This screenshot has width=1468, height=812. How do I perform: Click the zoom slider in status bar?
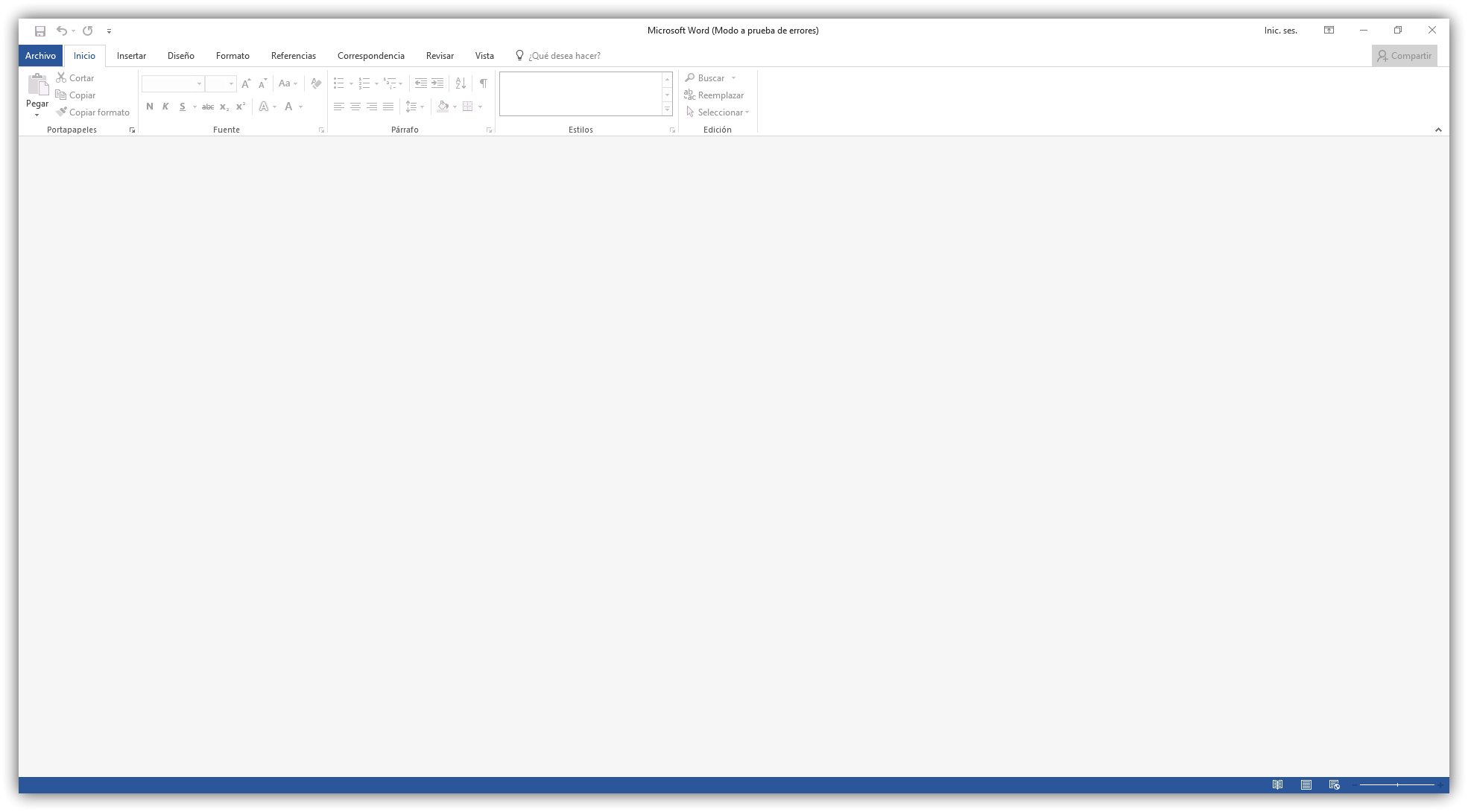1397,784
